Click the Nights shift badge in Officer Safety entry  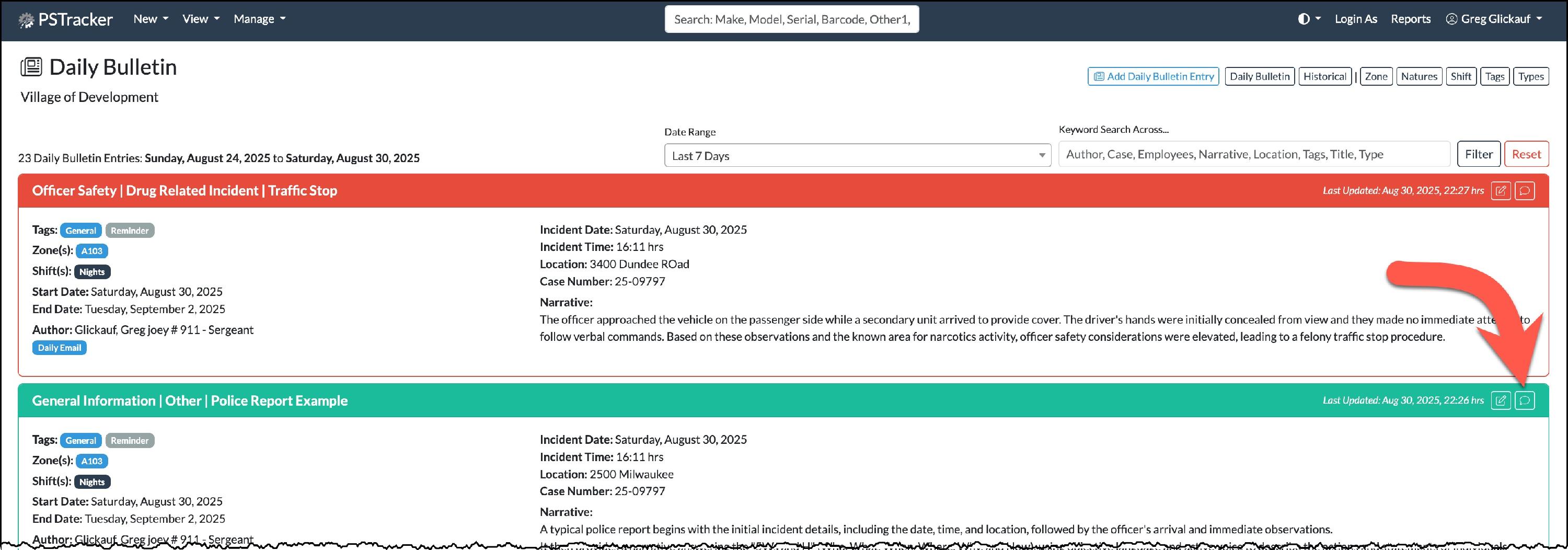92,272
